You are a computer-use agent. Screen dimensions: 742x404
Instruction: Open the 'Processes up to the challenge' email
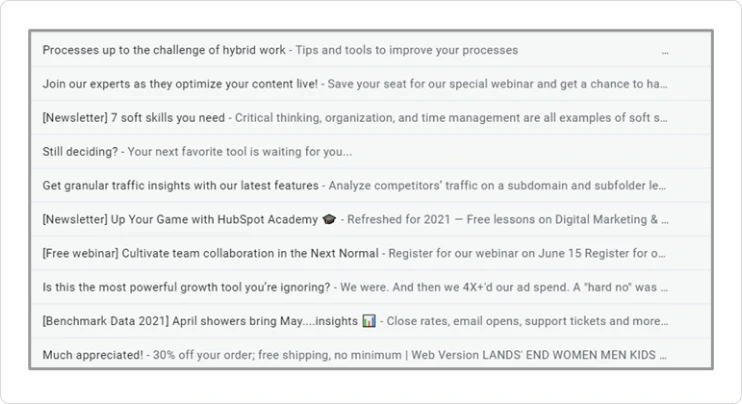(x=371, y=50)
